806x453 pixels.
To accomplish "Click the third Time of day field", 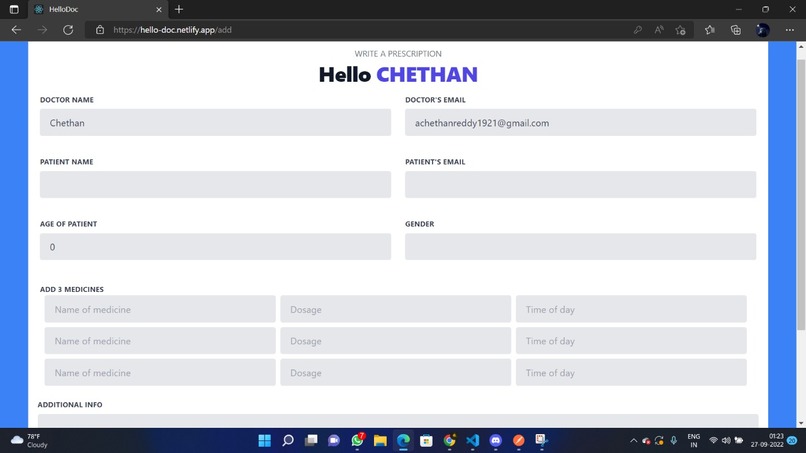I will (x=631, y=372).
